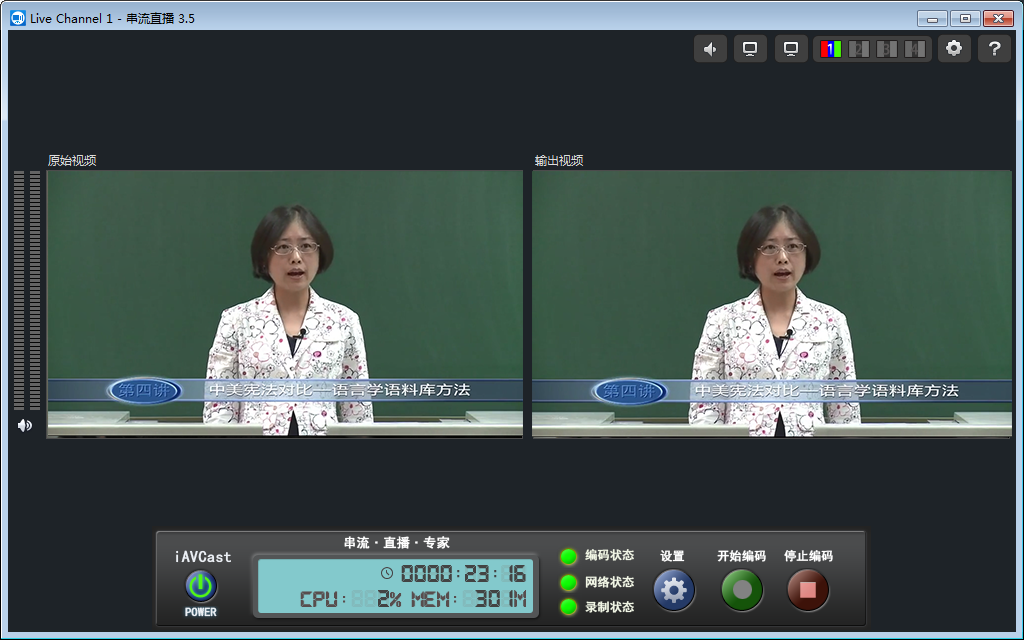Click the monitor icon beside the channel 1 button
The width and height of the screenshot is (1024, 640).
click(791, 49)
